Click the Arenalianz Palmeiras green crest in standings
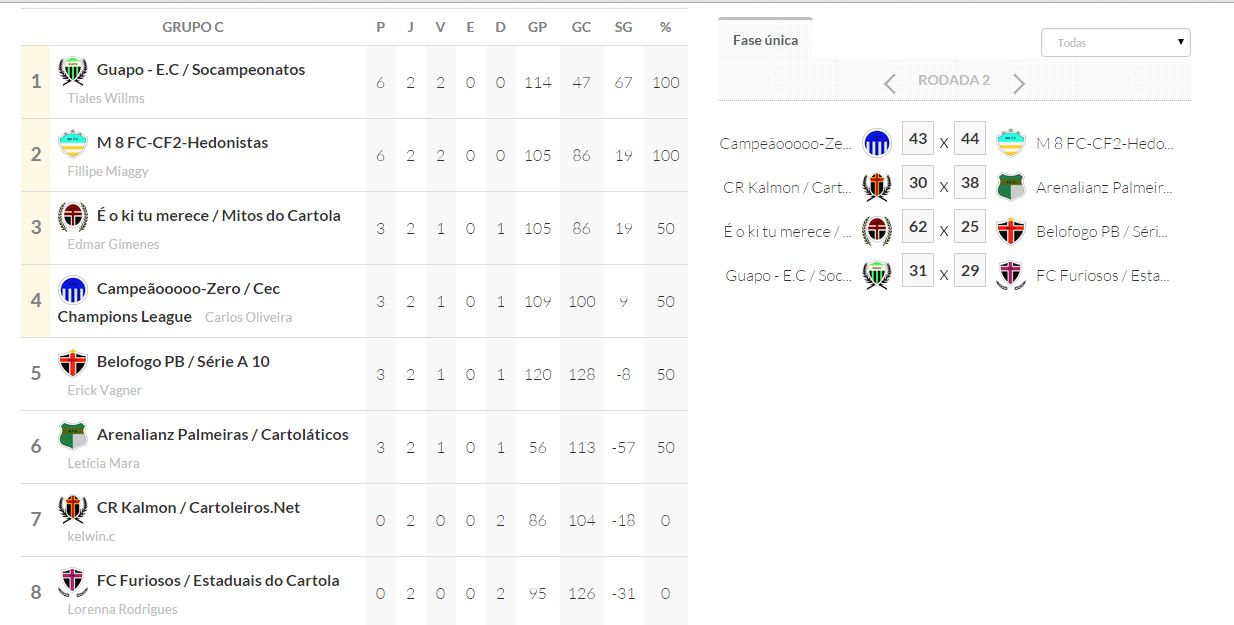1234x625 pixels. pyautogui.click(x=73, y=436)
